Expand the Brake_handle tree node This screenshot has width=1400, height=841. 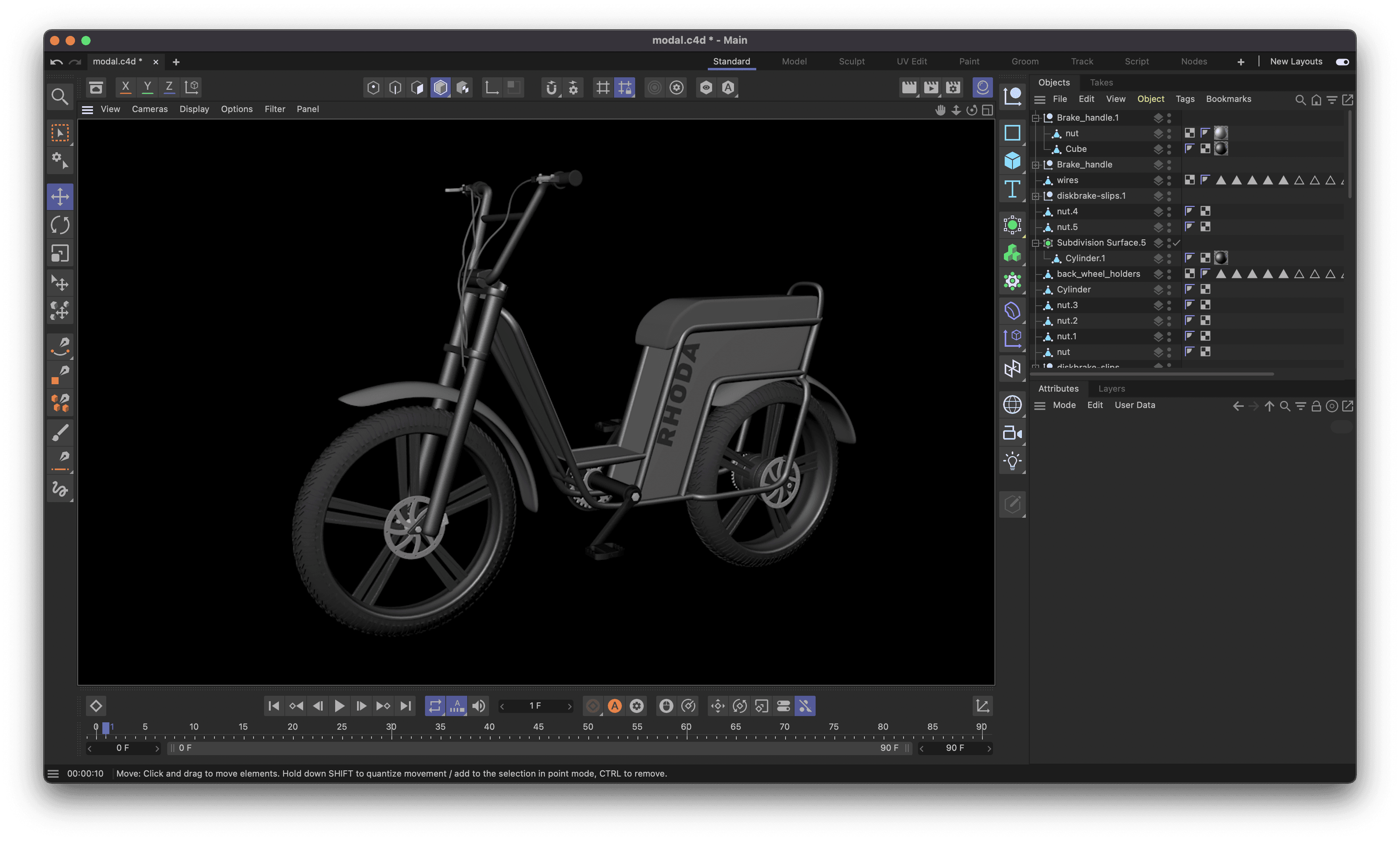pos(1036,165)
